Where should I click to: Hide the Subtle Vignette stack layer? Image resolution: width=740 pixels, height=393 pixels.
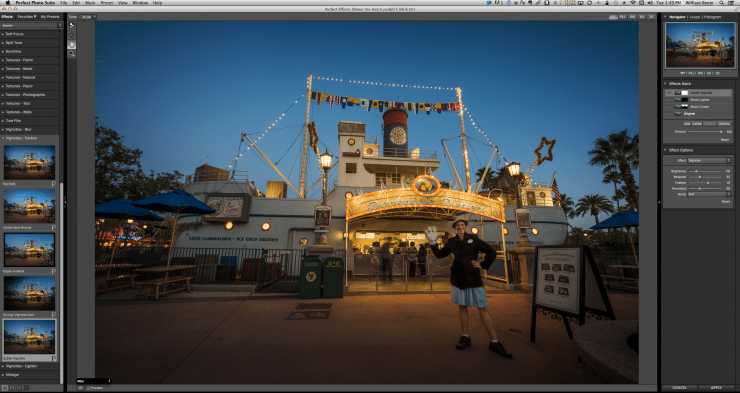669,93
